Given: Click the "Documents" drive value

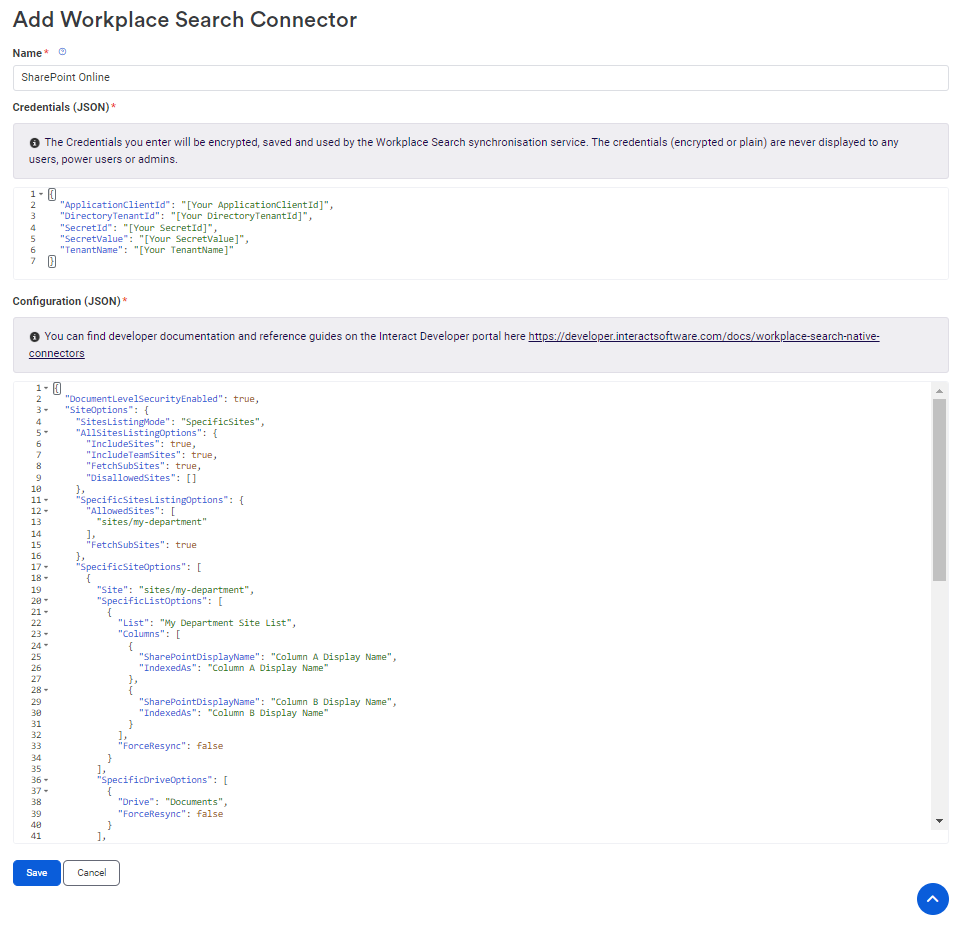Looking at the screenshot, I should [194, 802].
